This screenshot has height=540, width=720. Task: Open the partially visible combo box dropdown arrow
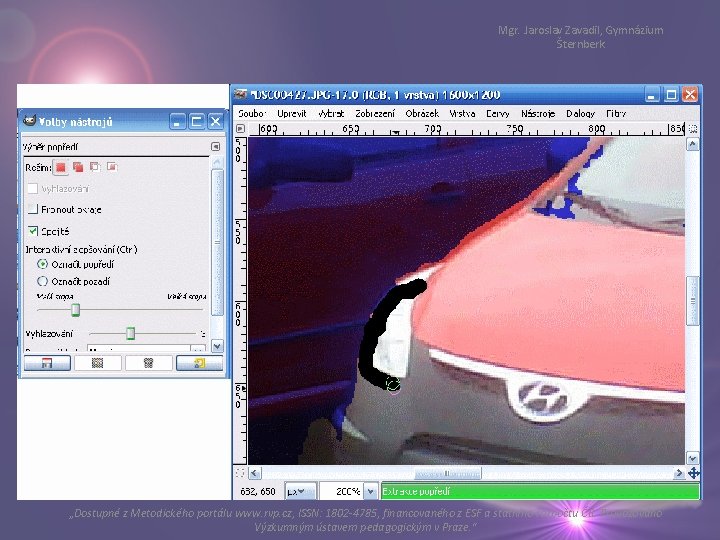[198, 349]
